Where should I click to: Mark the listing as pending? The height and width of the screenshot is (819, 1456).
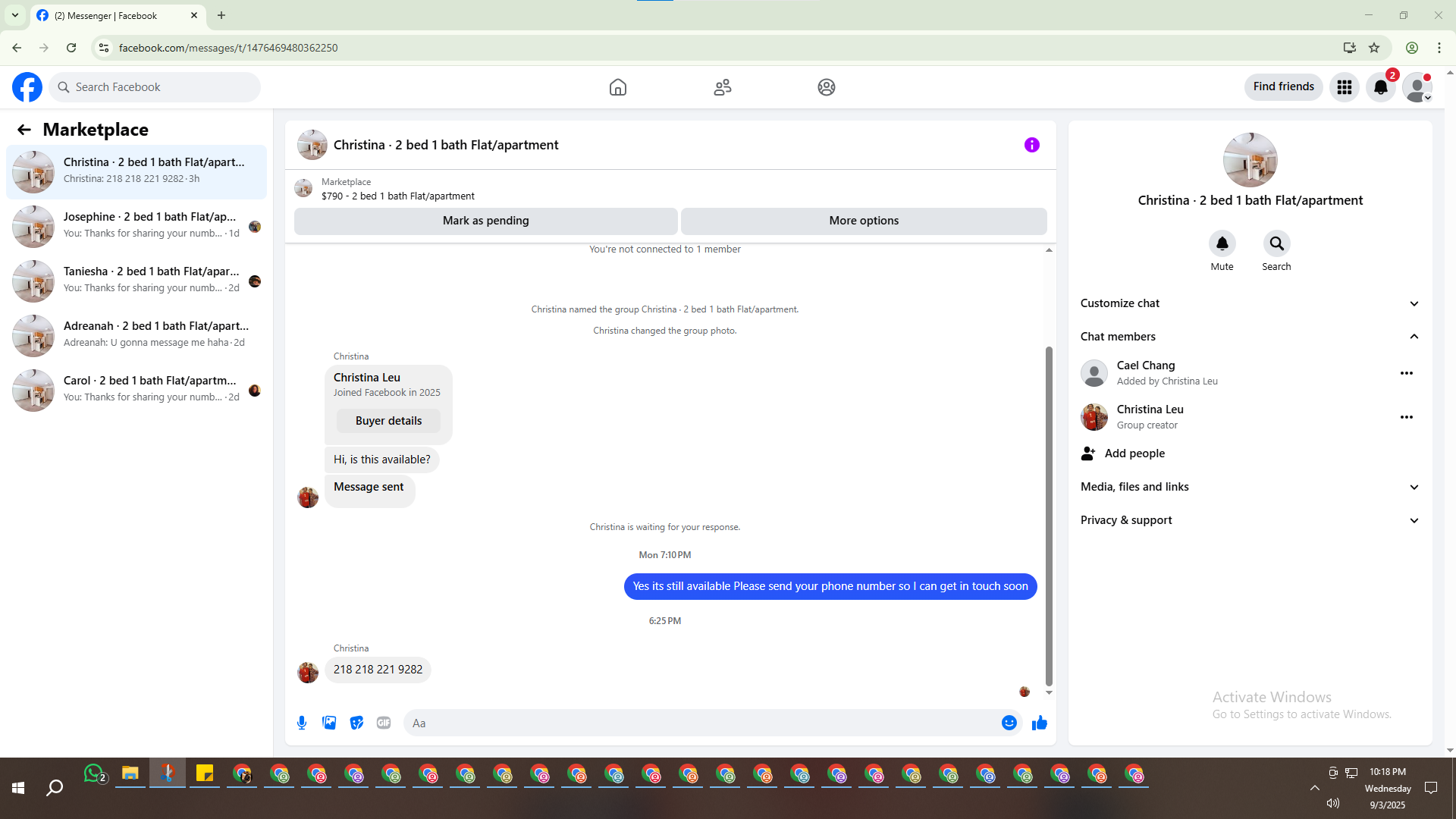point(486,221)
